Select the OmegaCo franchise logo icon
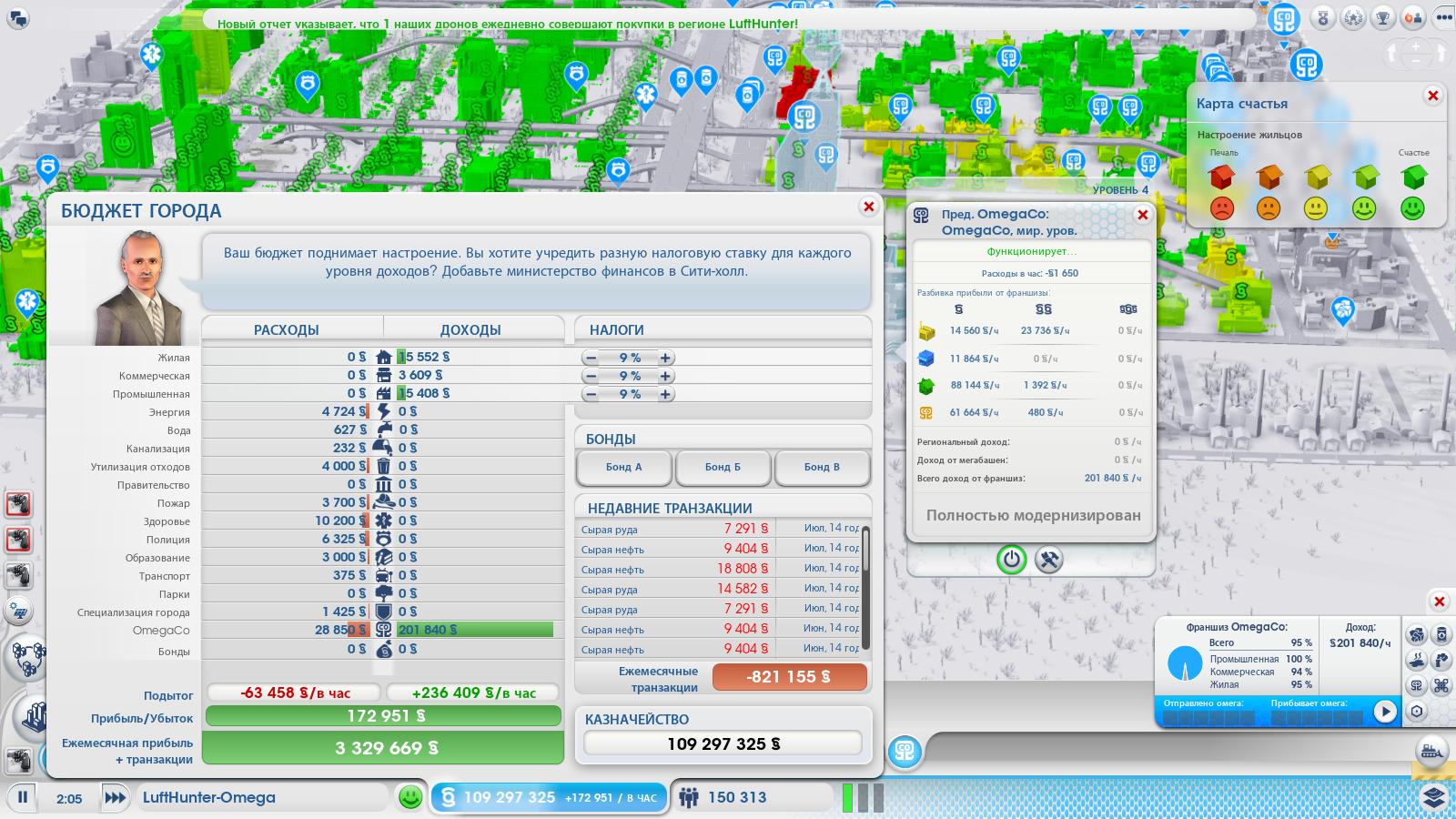 click(1417, 685)
